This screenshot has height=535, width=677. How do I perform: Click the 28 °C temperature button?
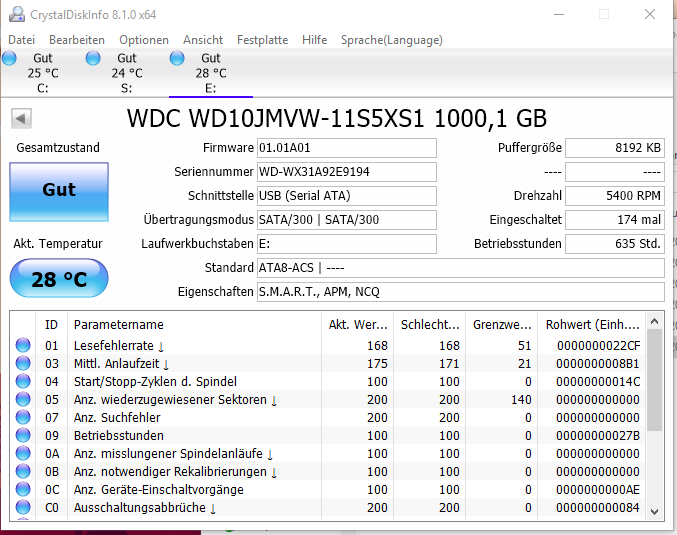[x=59, y=278]
